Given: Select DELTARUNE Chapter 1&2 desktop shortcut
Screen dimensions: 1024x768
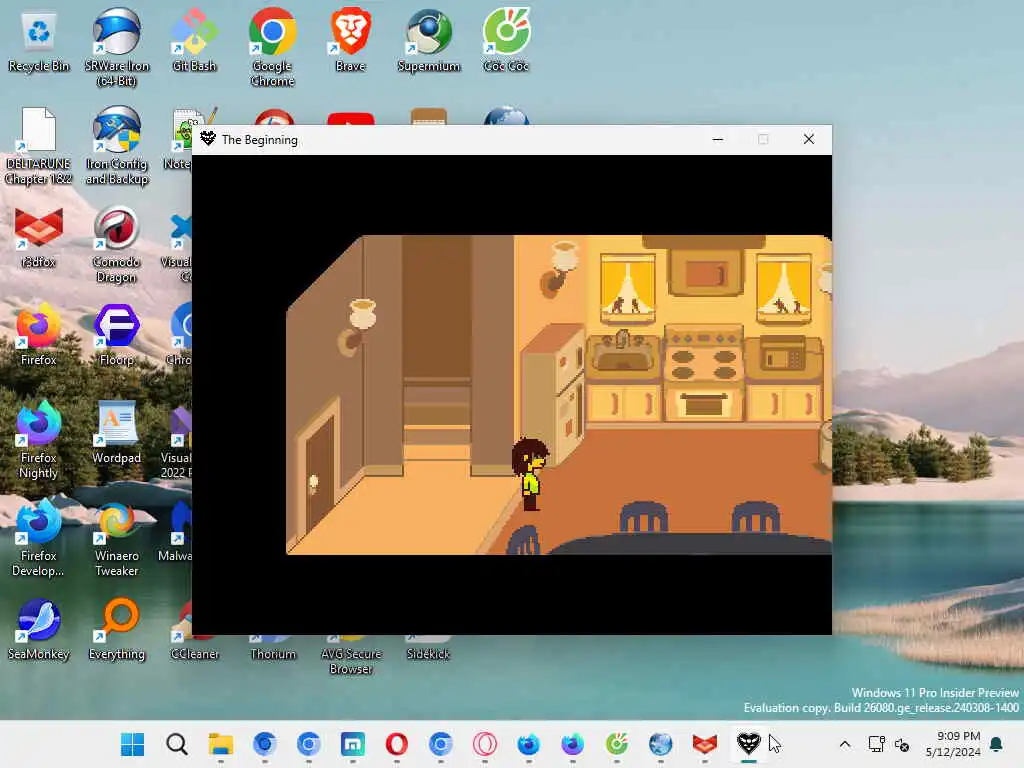Looking at the screenshot, I should [x=39, y=146].
